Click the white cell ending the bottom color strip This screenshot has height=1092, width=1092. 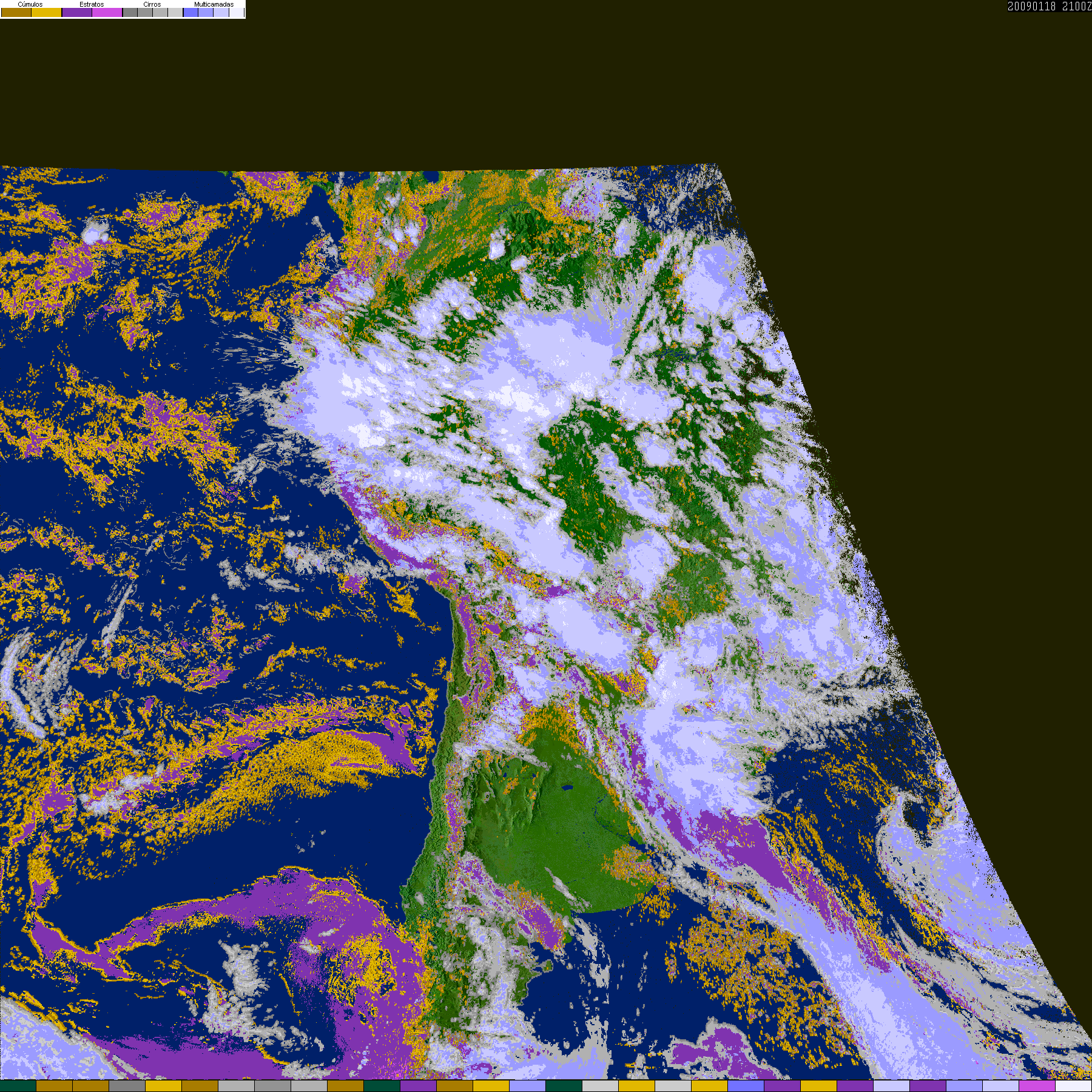click(x=1074, y=1086)
